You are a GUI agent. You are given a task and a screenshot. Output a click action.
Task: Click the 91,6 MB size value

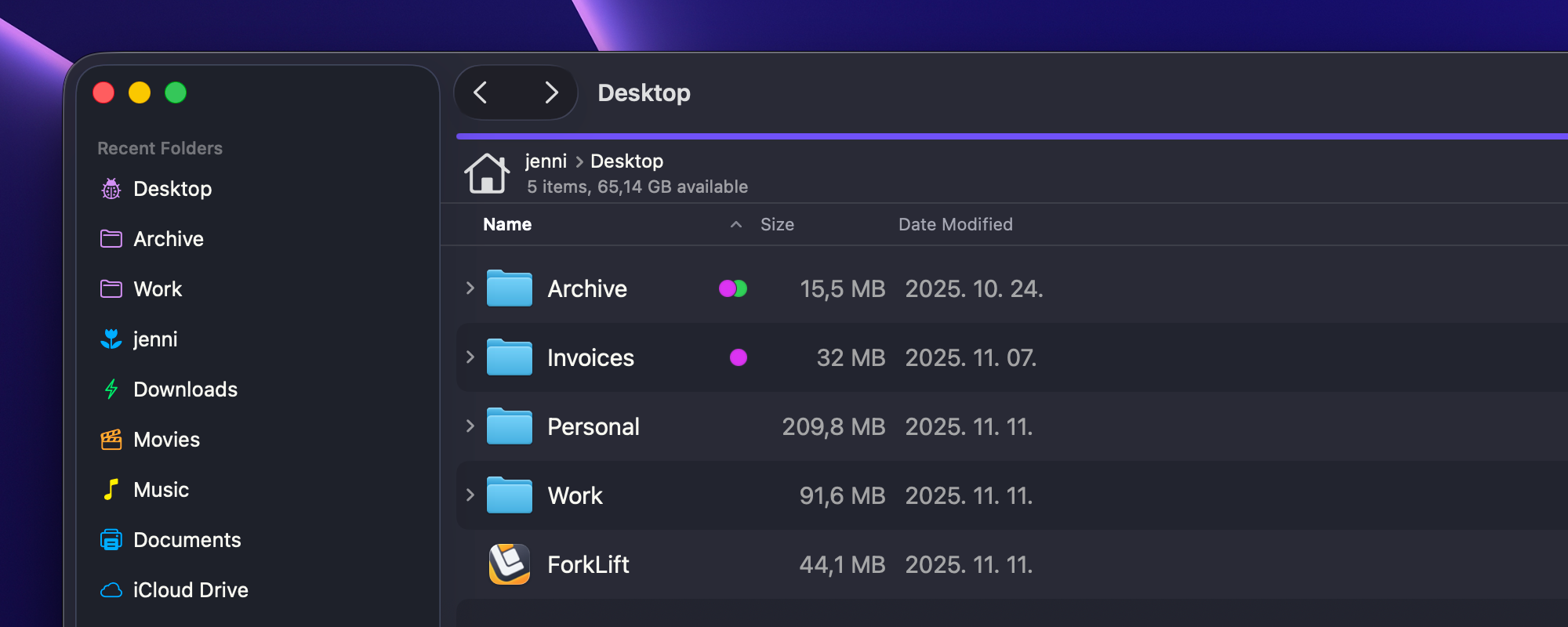pos(842,496)
